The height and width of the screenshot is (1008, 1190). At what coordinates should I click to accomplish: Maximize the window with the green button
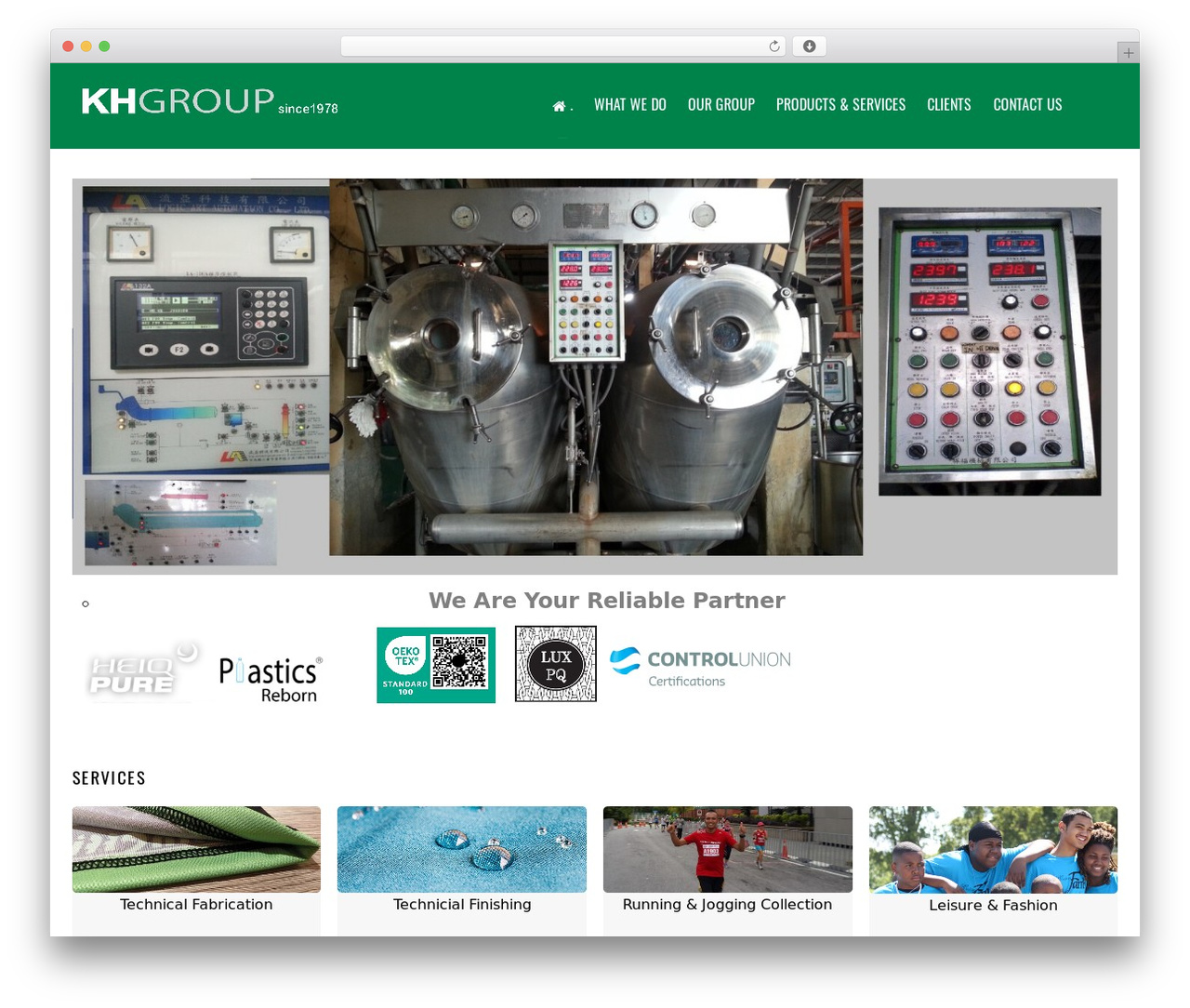pyautogui.click(x=104, y=46)
